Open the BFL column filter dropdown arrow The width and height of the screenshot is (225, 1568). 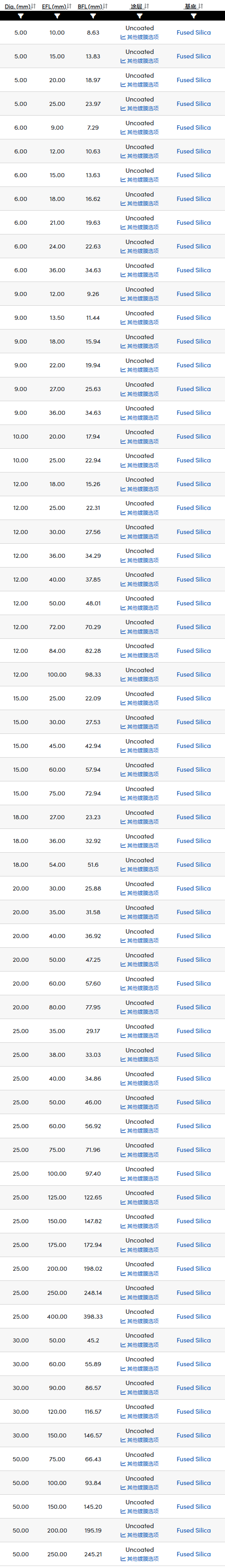point(93,17)
